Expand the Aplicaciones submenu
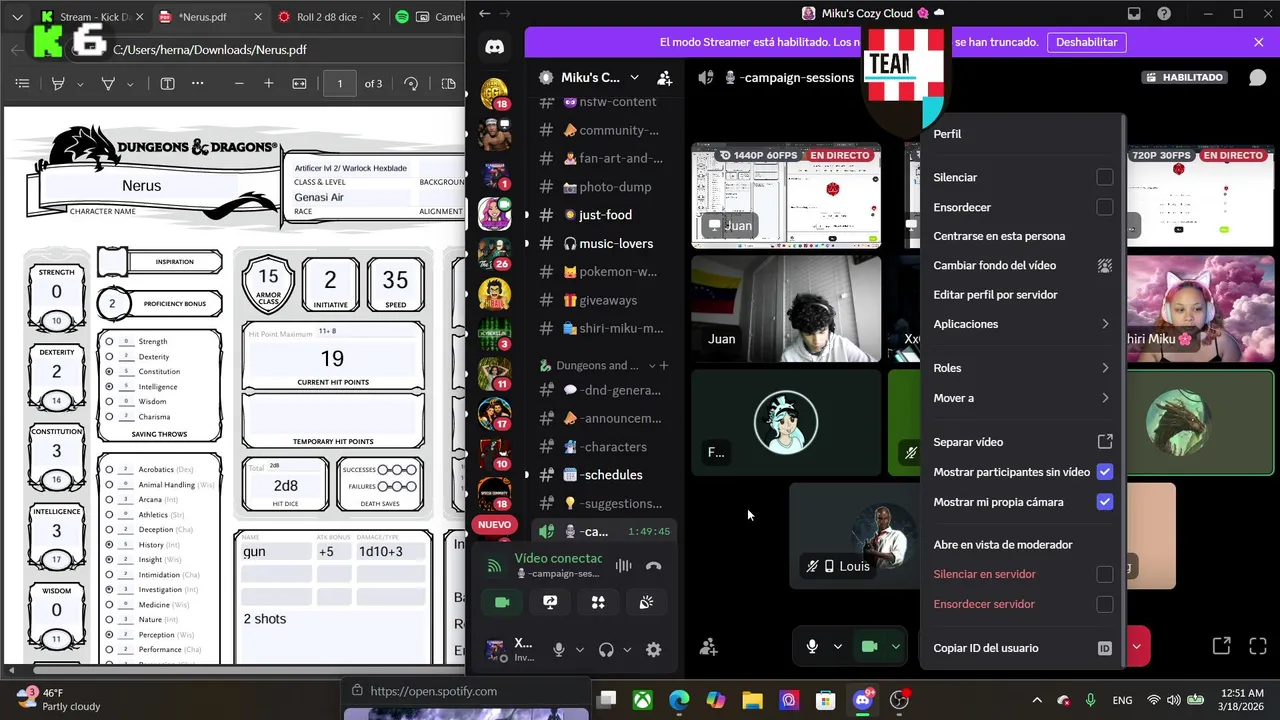The height and width of the screenshot is (720, 1280). pos(1020,324)
